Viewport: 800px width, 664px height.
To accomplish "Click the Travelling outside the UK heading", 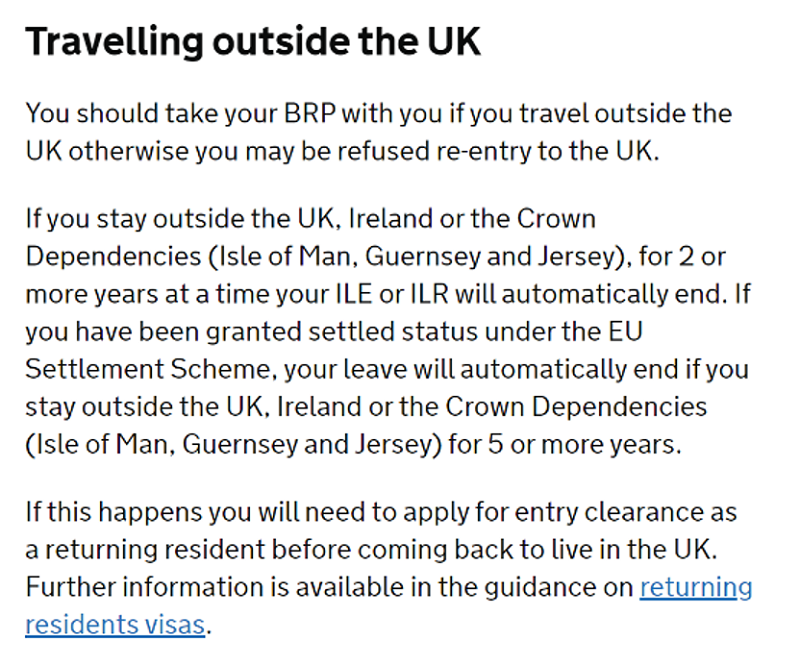I will (x=253, y=42).
